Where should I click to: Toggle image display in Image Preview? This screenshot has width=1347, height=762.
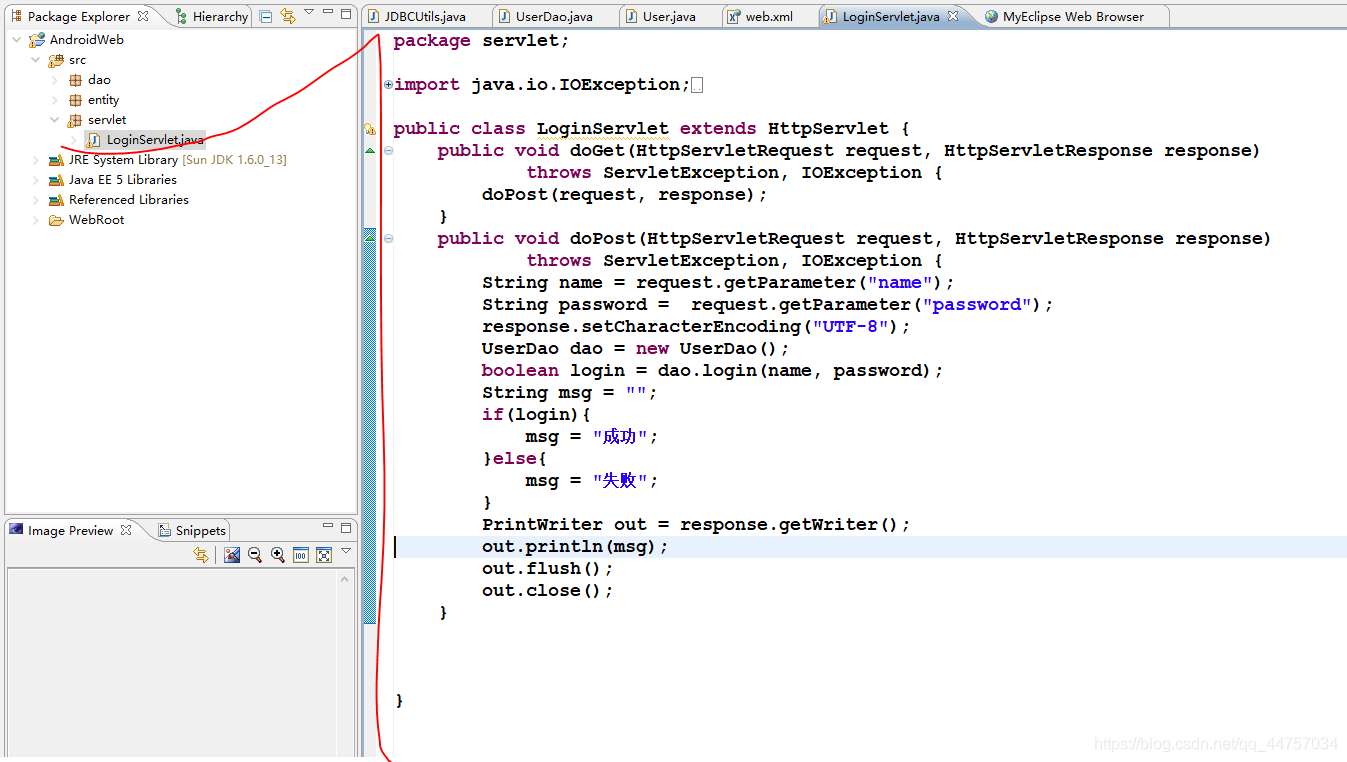click(232, 555)
